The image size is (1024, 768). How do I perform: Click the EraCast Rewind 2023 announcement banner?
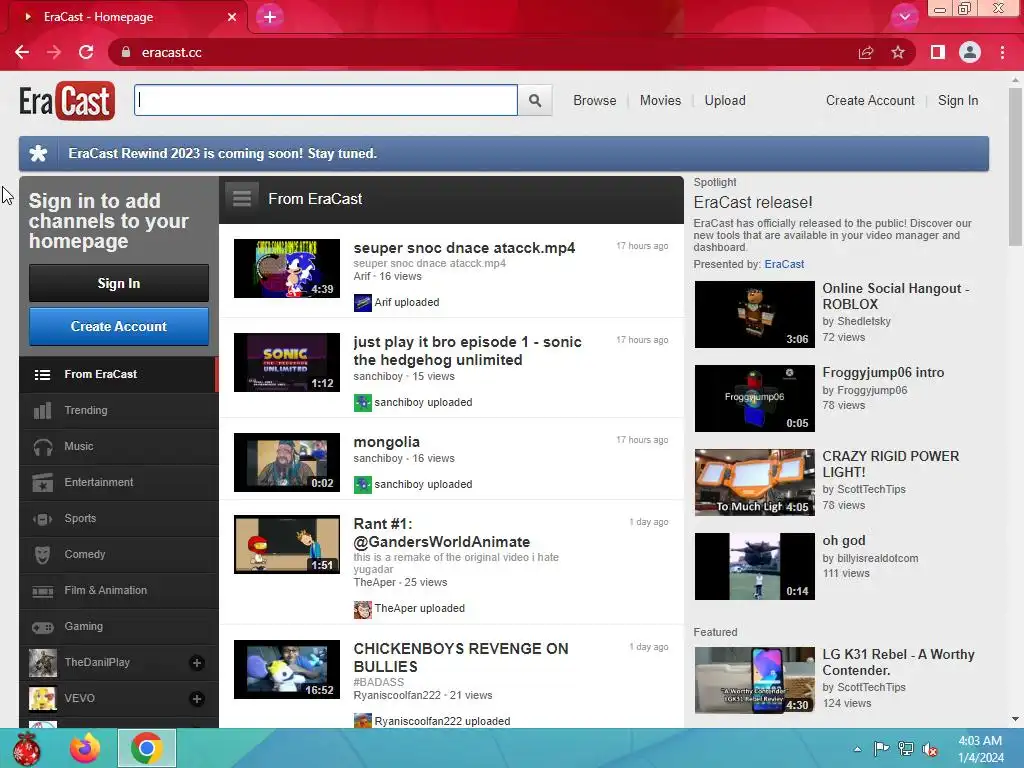pyautogui.click(x=504, y=154)
